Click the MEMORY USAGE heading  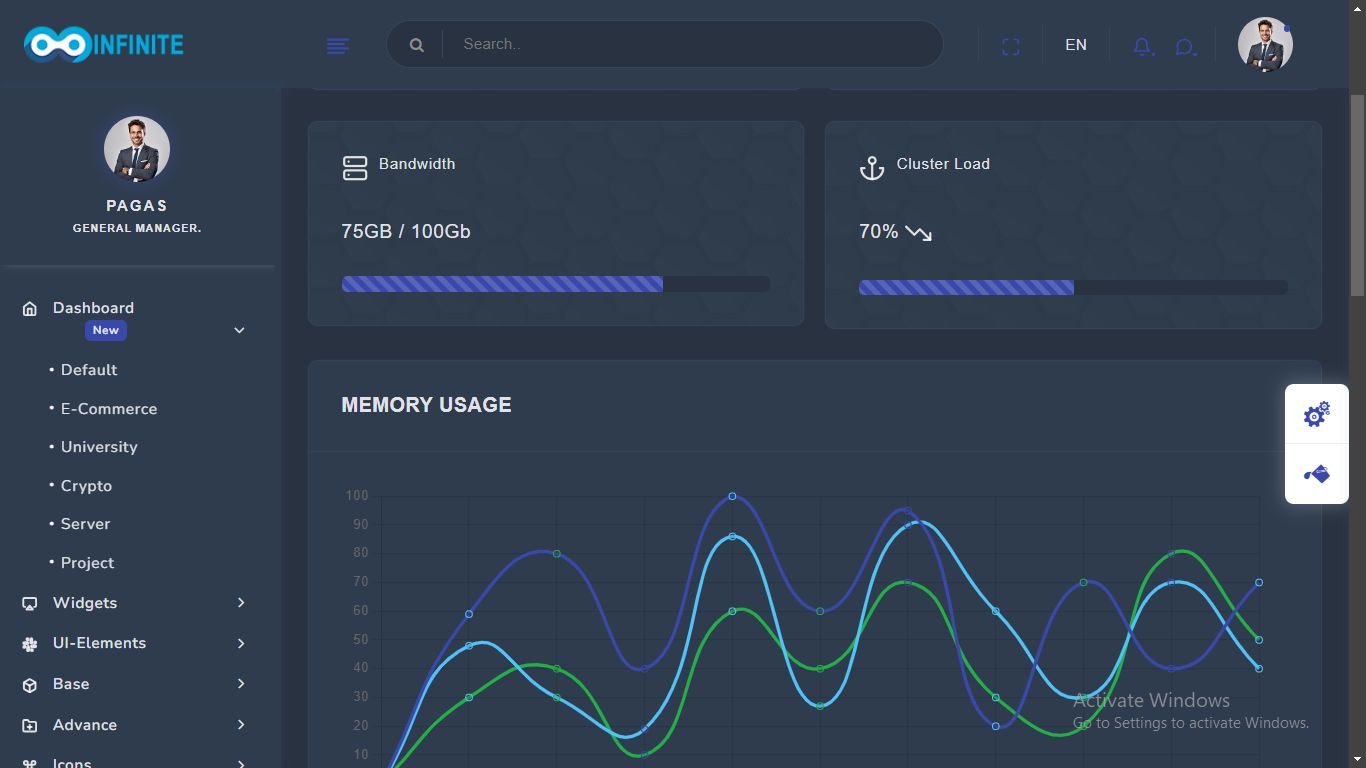pos(426,405)
